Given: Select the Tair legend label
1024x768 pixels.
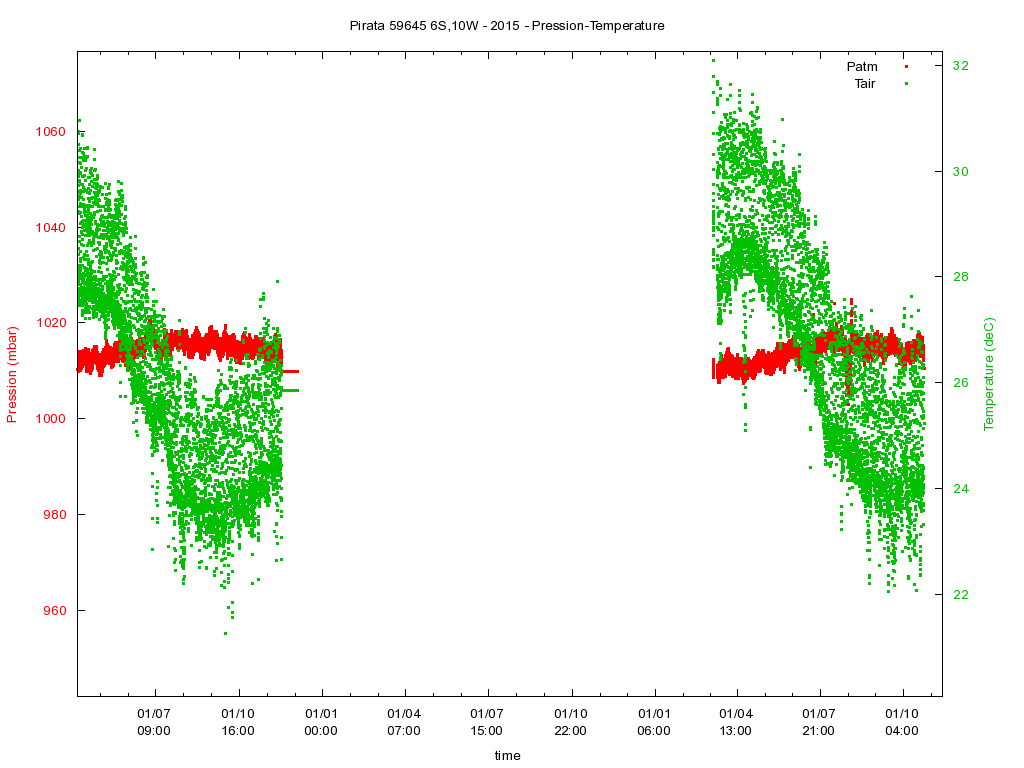Looking at the screenshot, I should [x=864, y=84].
